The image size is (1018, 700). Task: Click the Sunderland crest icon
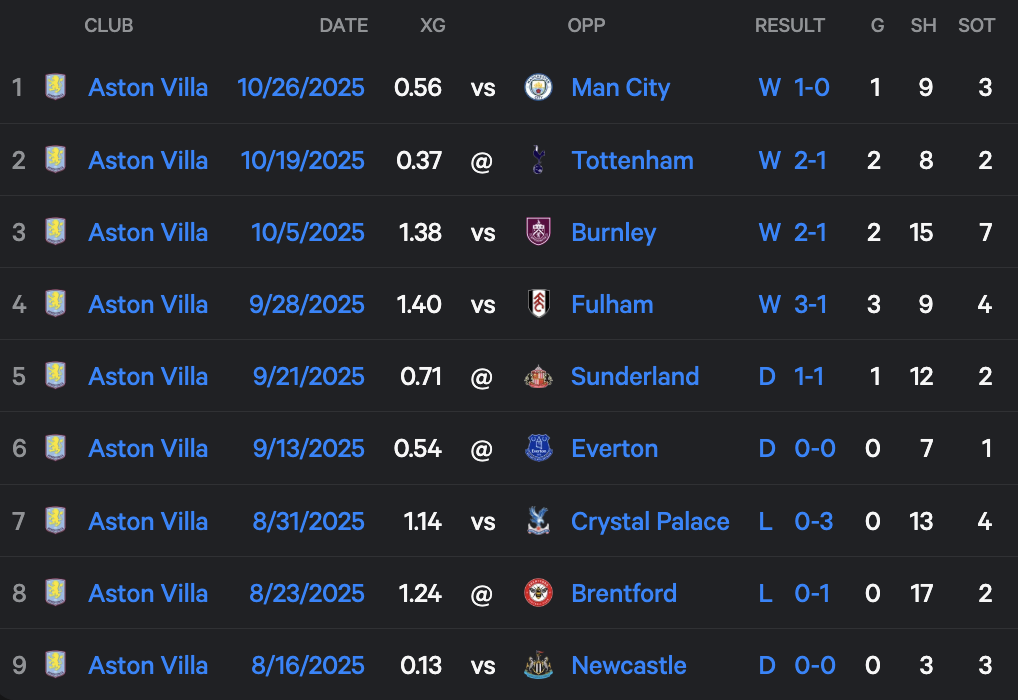click(x=539, y=377)
